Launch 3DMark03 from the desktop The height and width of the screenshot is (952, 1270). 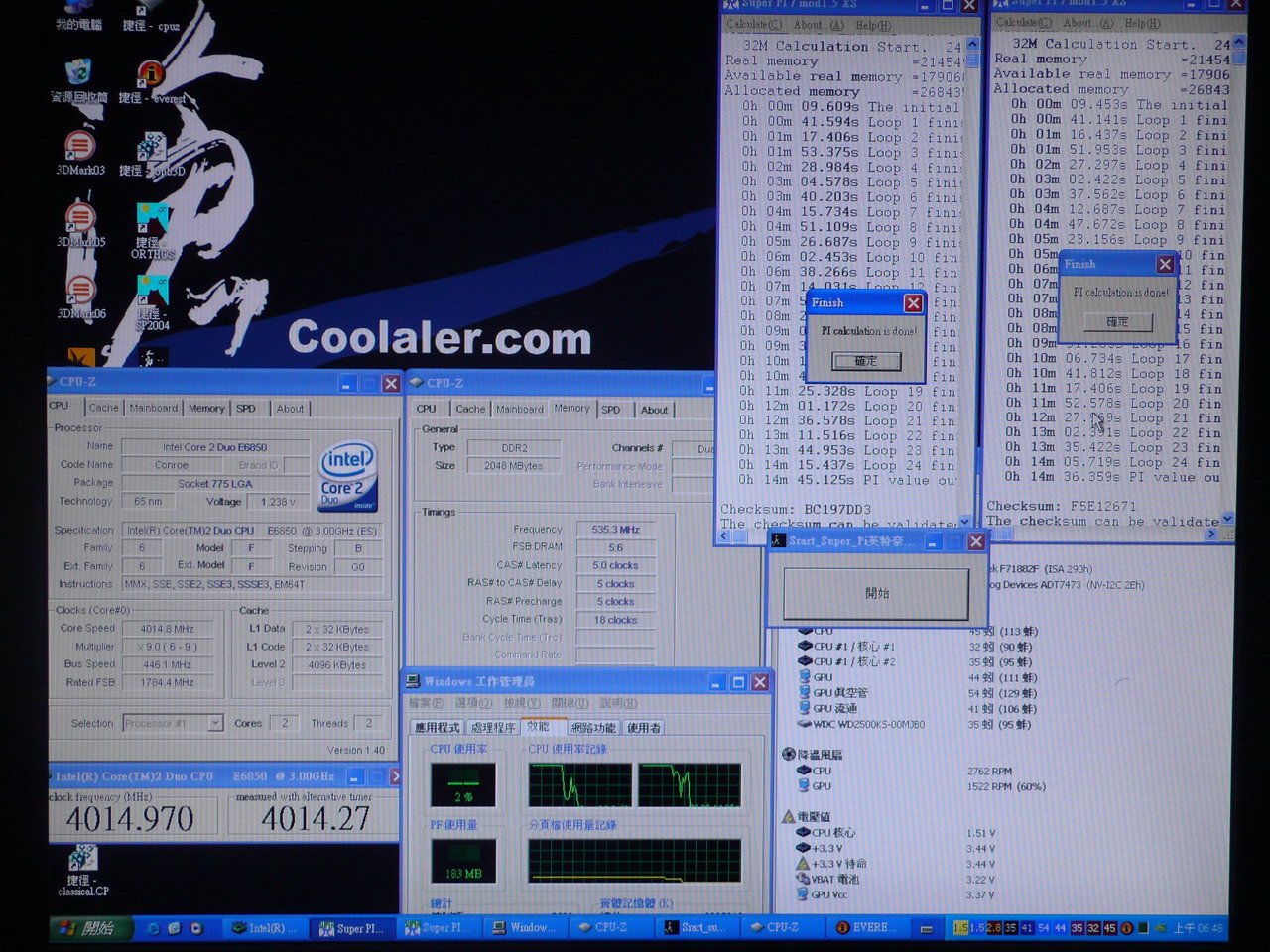point(79,154)
